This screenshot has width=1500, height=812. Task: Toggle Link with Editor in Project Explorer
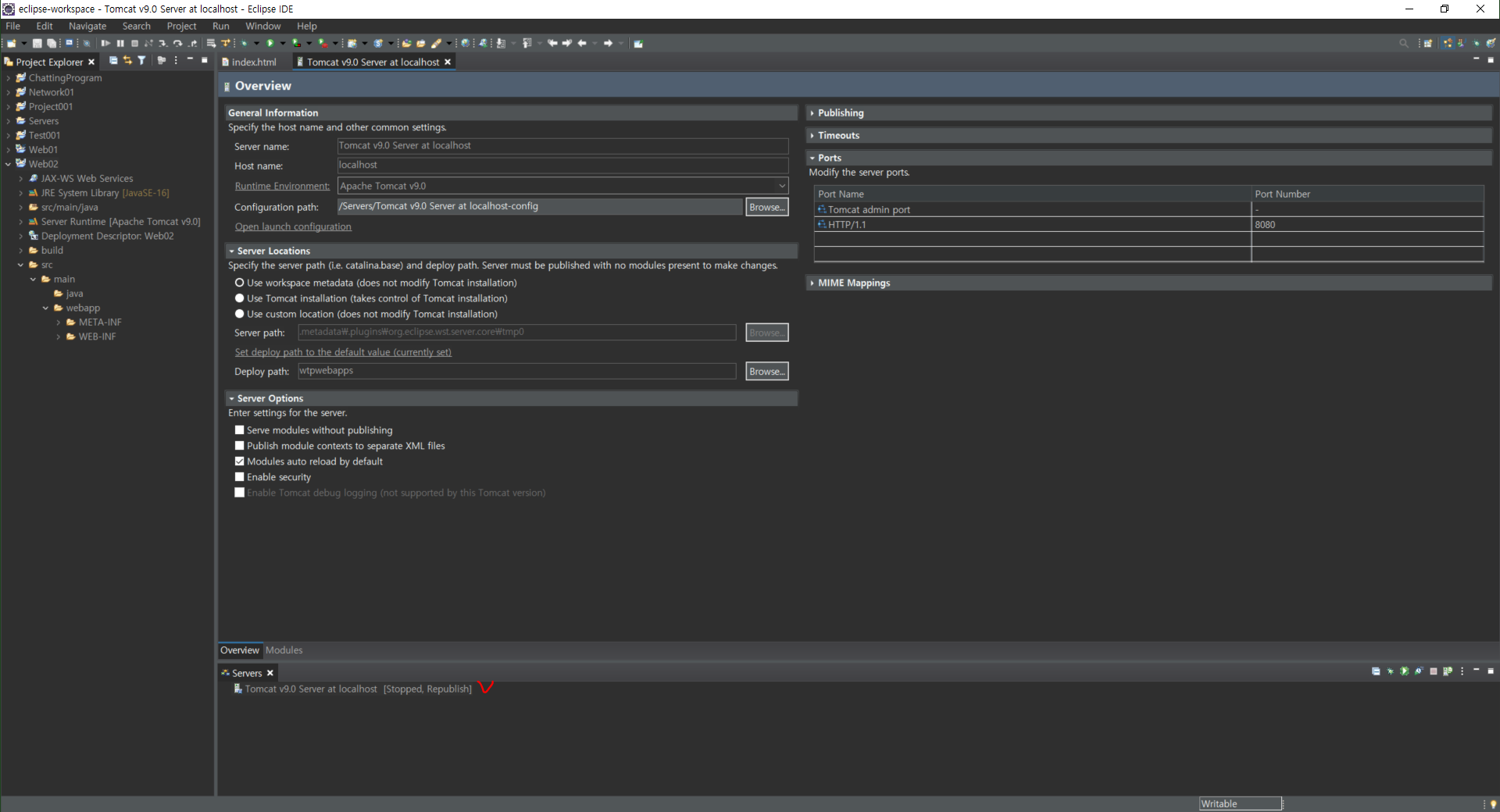127,61
